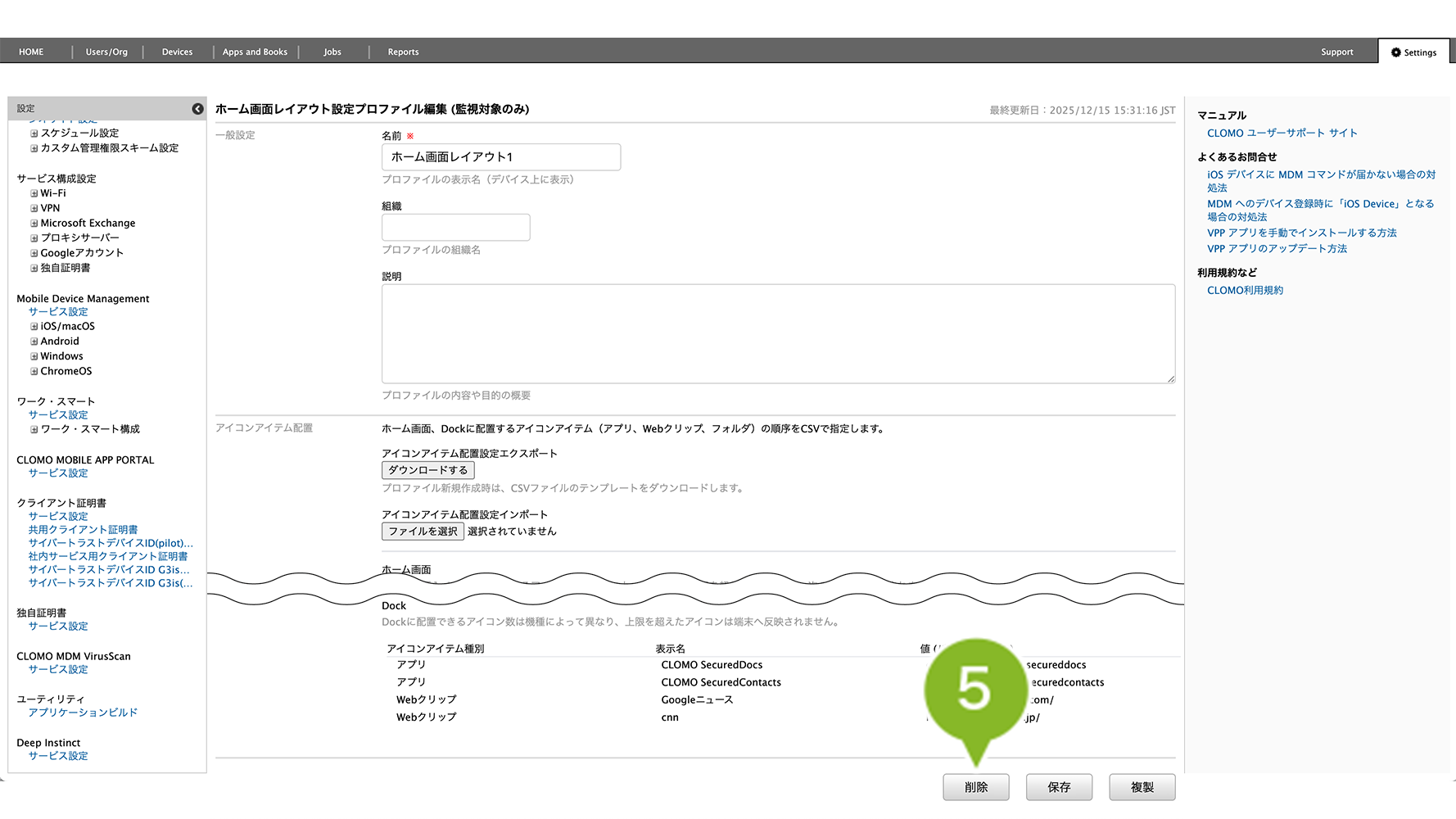Focus the 説明 description text area

(x=778, y=333)
